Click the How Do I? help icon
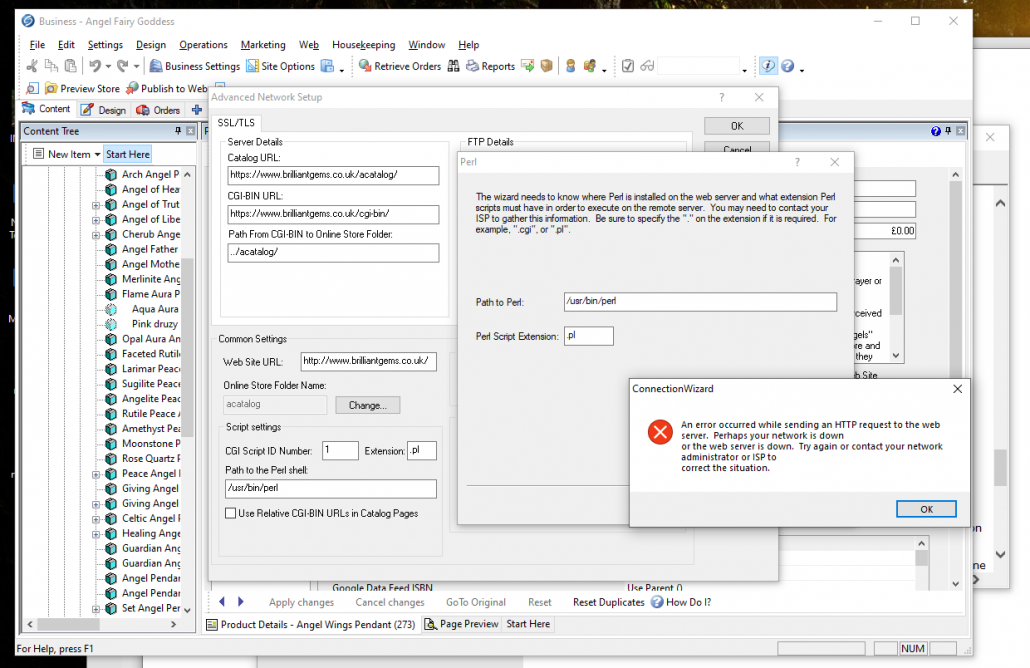1030x668 pixels. tap(657, 602)
